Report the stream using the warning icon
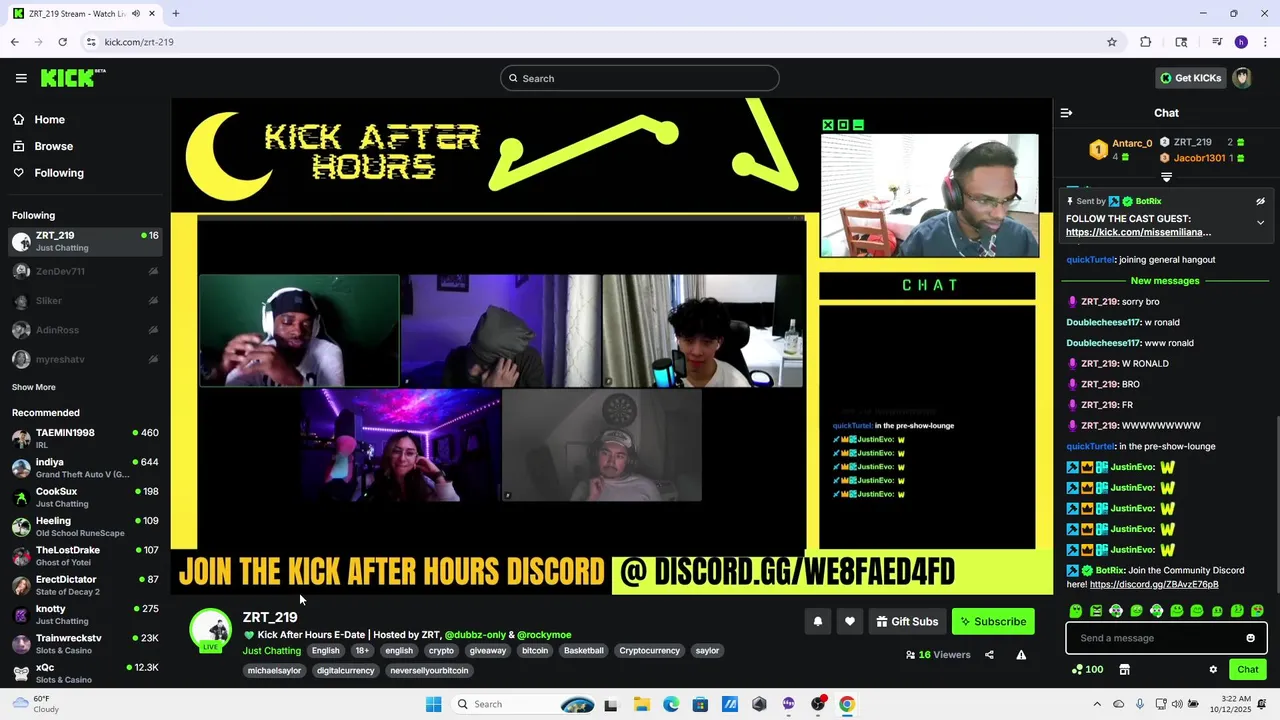The image size is (1280, 720). [1021, 655]
